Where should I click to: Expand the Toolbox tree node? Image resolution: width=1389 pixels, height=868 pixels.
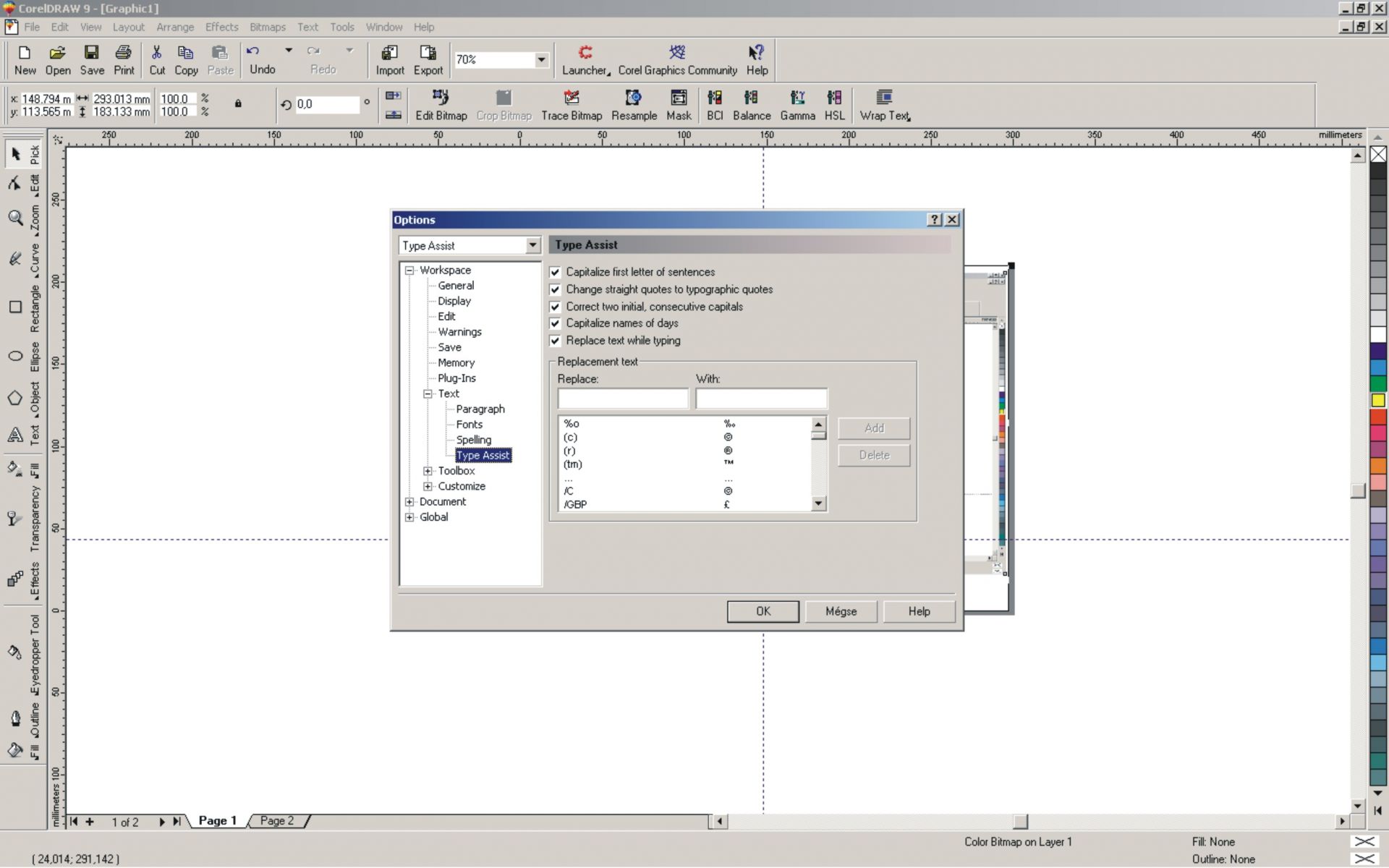[428, 471]
